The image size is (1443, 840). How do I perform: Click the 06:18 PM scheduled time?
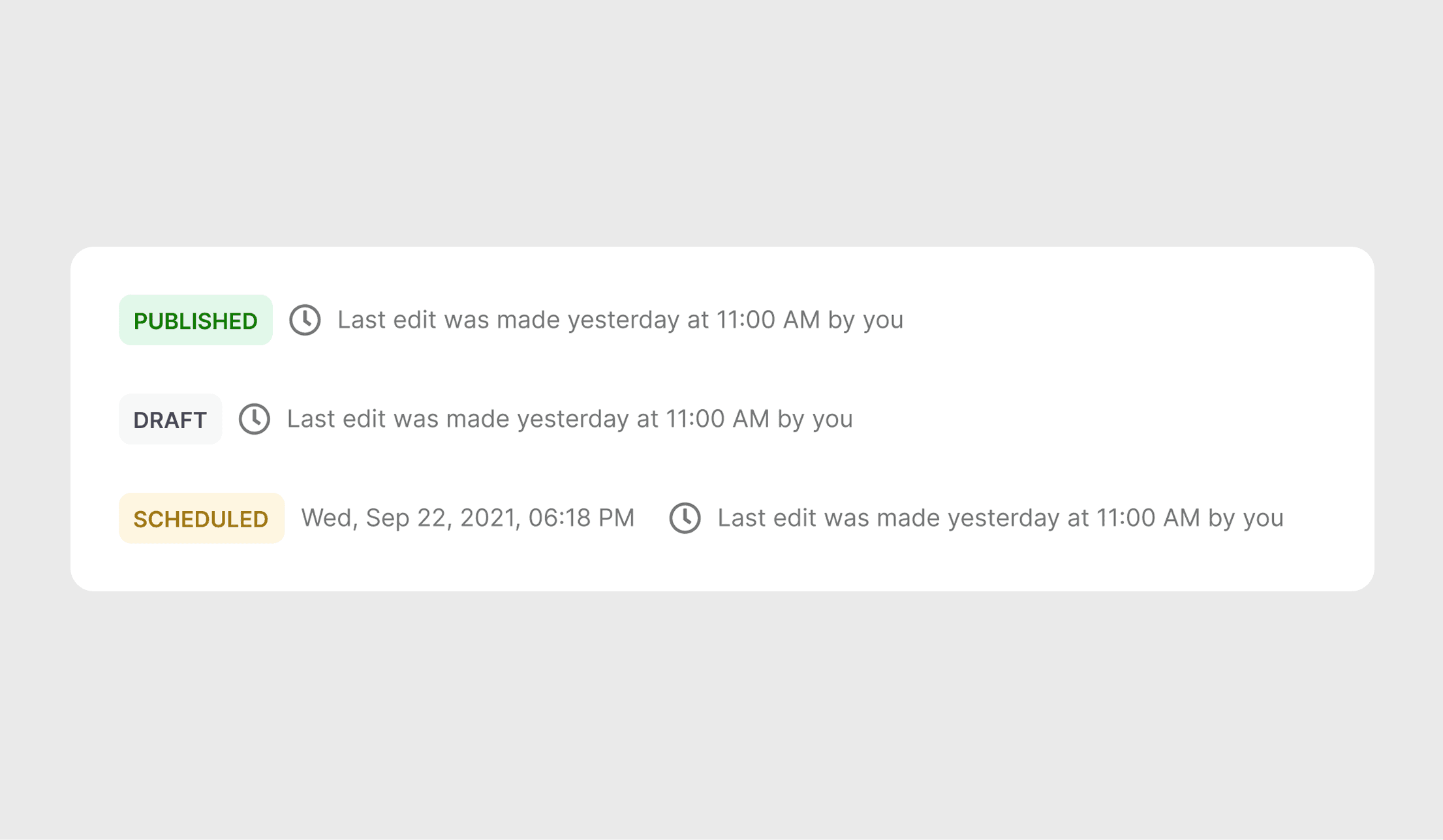click(x=581, y=518)
